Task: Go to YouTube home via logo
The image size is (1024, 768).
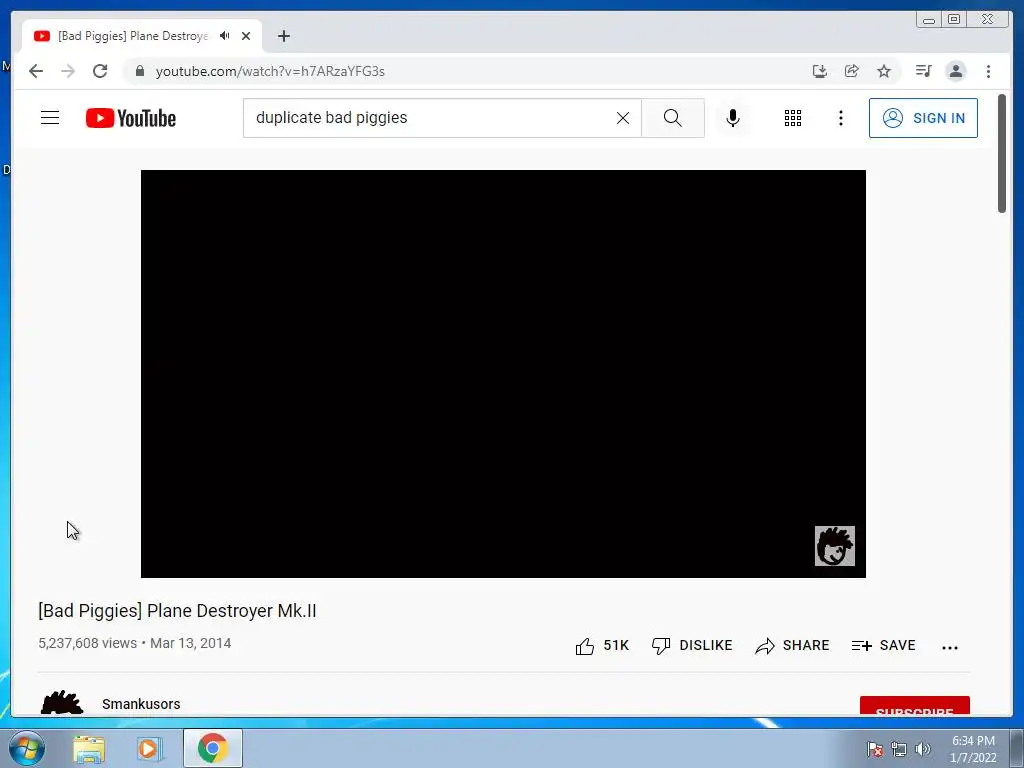Action: [x=131, y=118]
